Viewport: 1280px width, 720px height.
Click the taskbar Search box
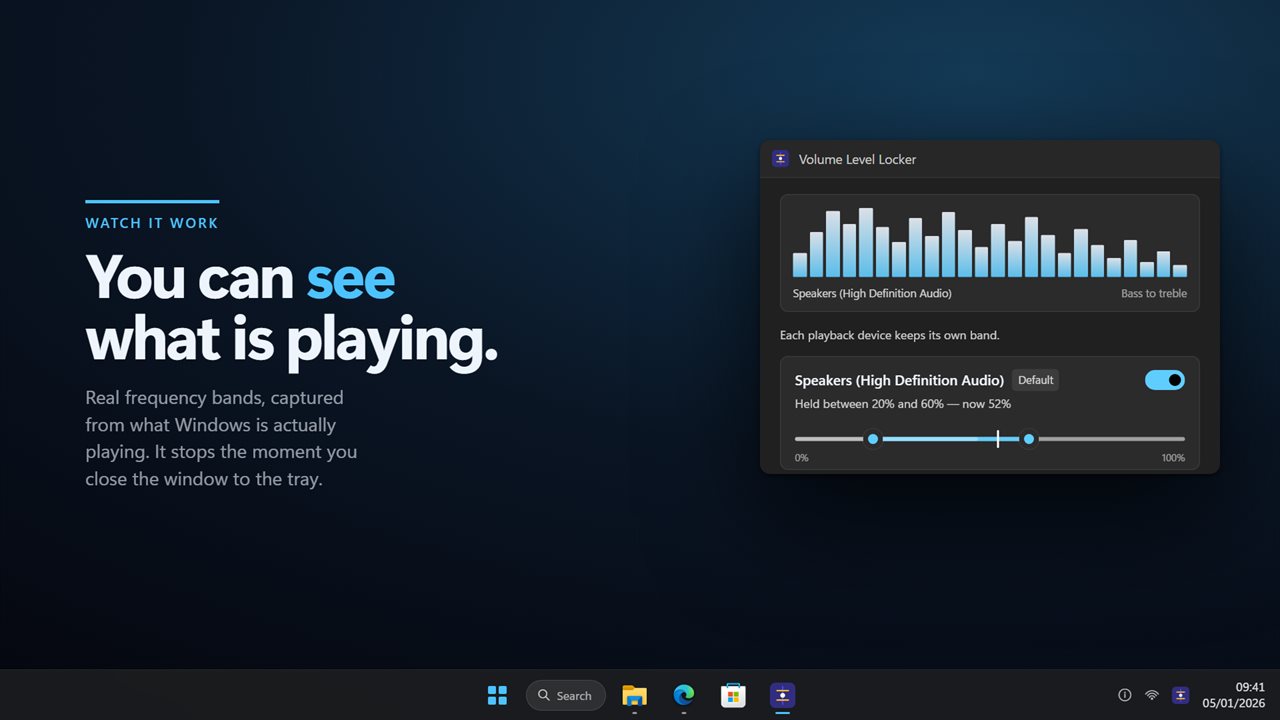tap(566, 695)
